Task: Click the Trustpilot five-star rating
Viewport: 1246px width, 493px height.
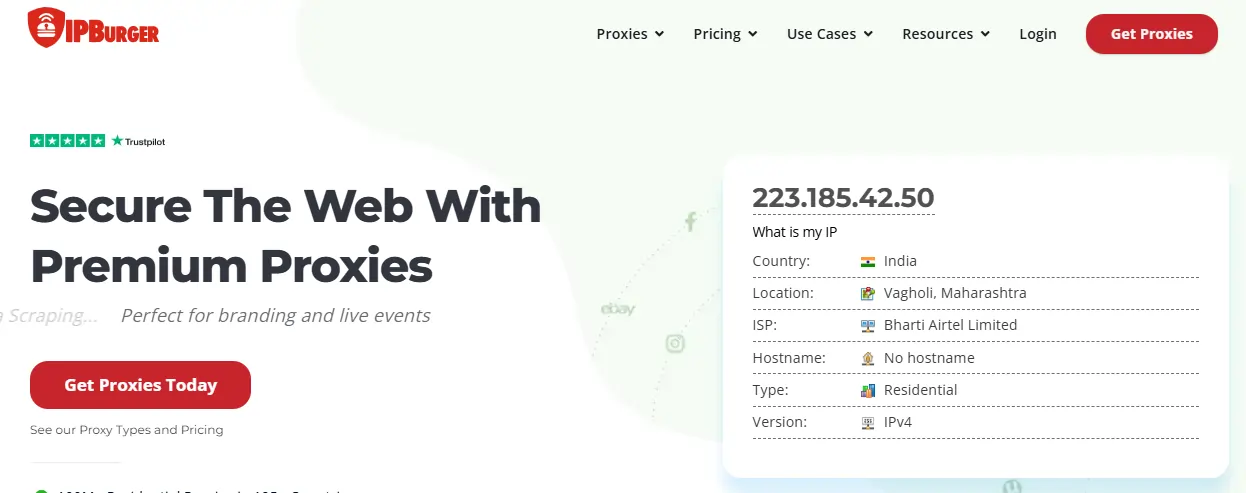Action: click(67, 141)
